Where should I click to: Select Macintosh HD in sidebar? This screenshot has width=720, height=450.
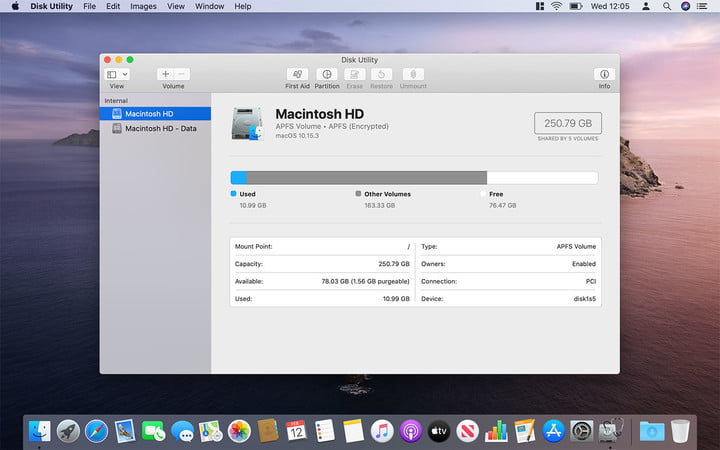[148, 114]
